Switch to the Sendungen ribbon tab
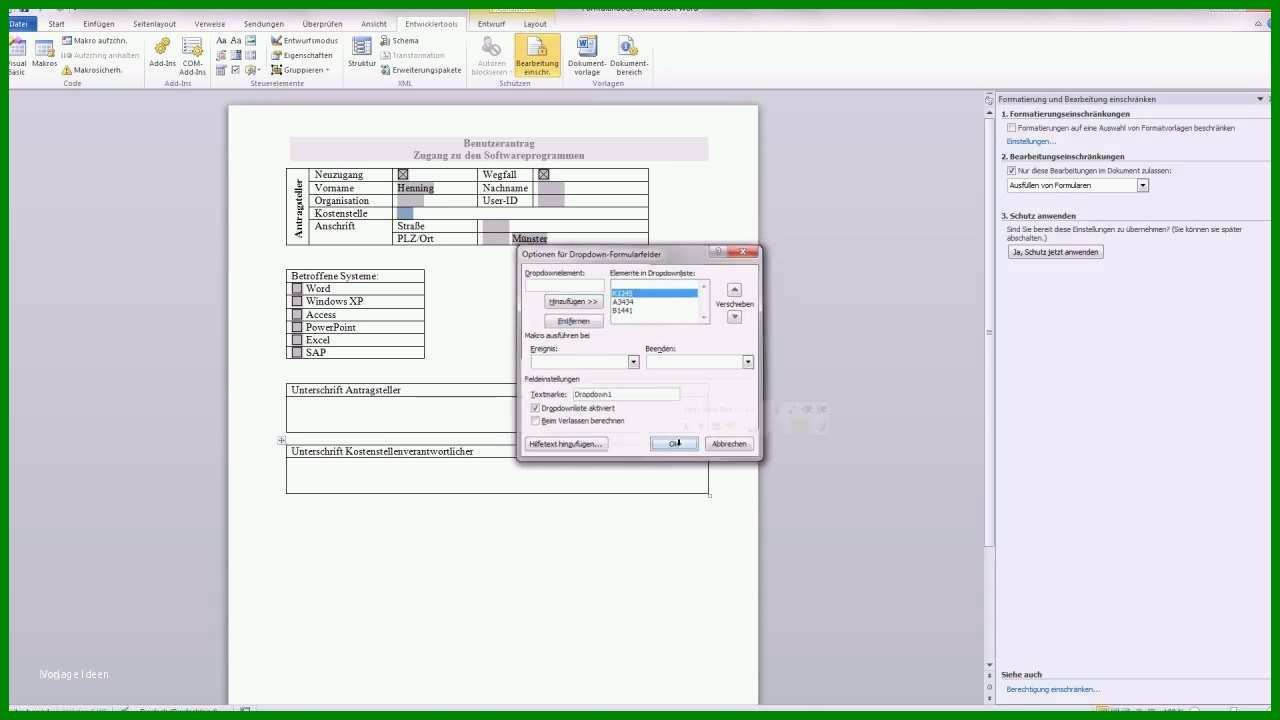 click(x=264, y=24)
